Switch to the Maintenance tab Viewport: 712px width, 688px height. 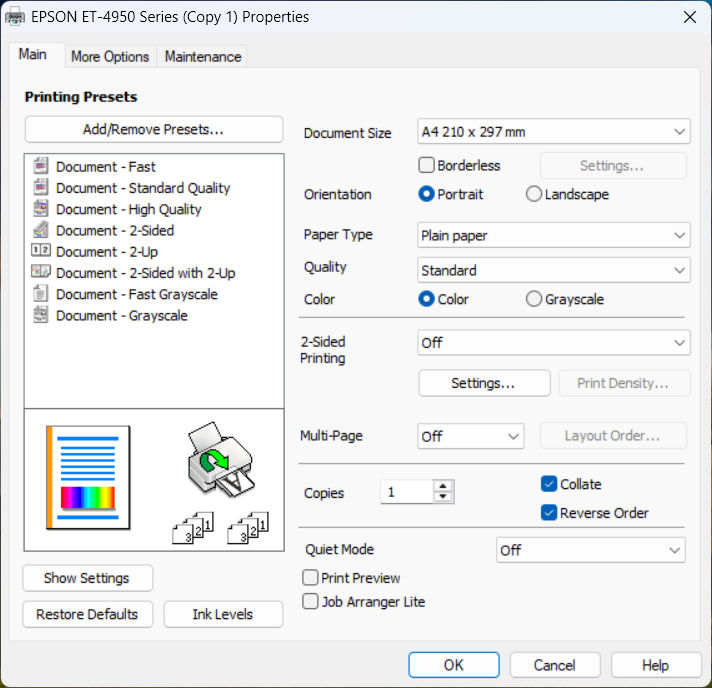[203, 57]
